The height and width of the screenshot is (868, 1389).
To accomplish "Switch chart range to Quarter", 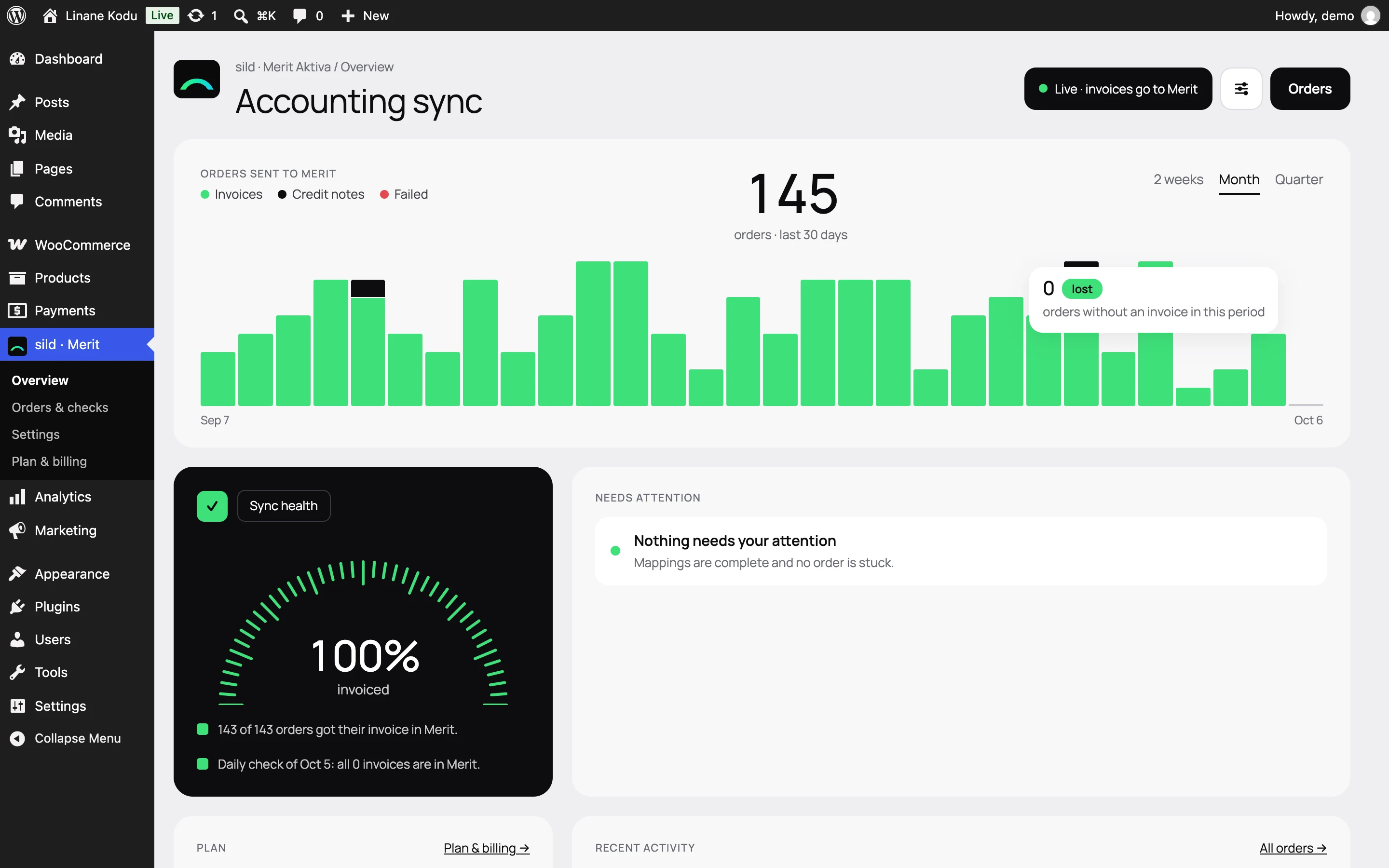I will click(1299, 180).
